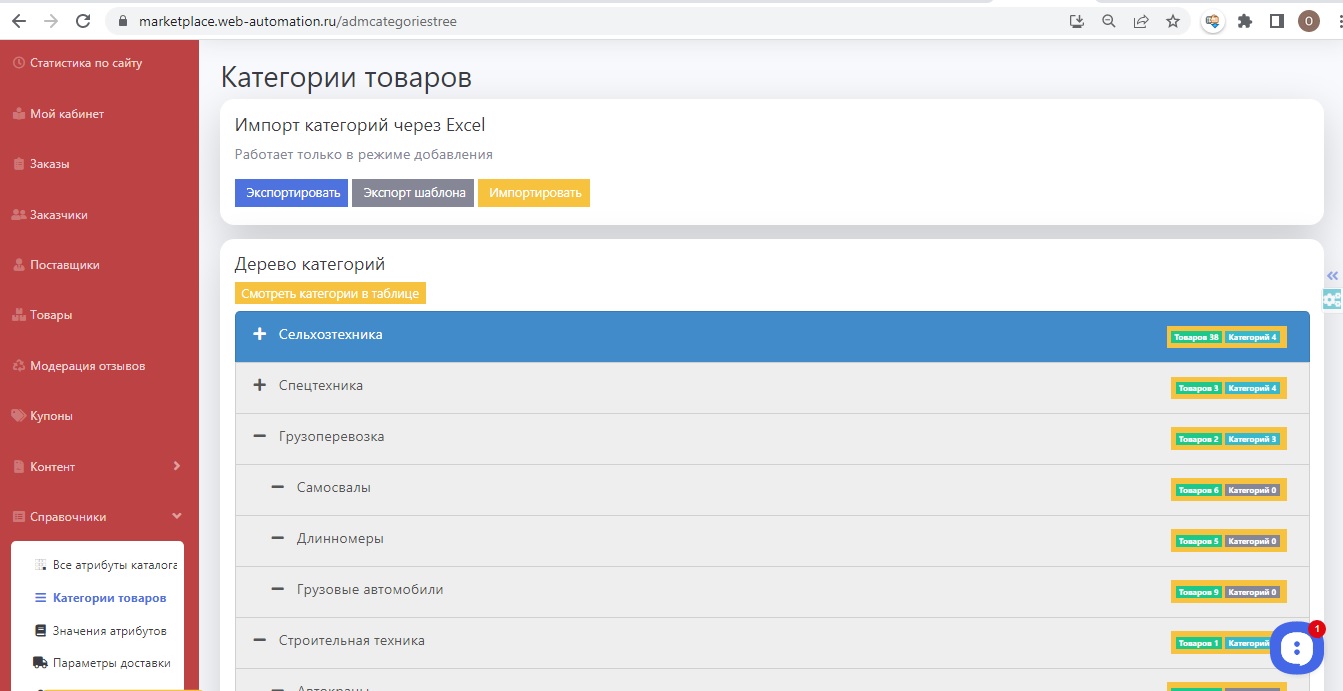Collapse the Строительная техника category
The image size is (1343, 691).
(260, 641)
